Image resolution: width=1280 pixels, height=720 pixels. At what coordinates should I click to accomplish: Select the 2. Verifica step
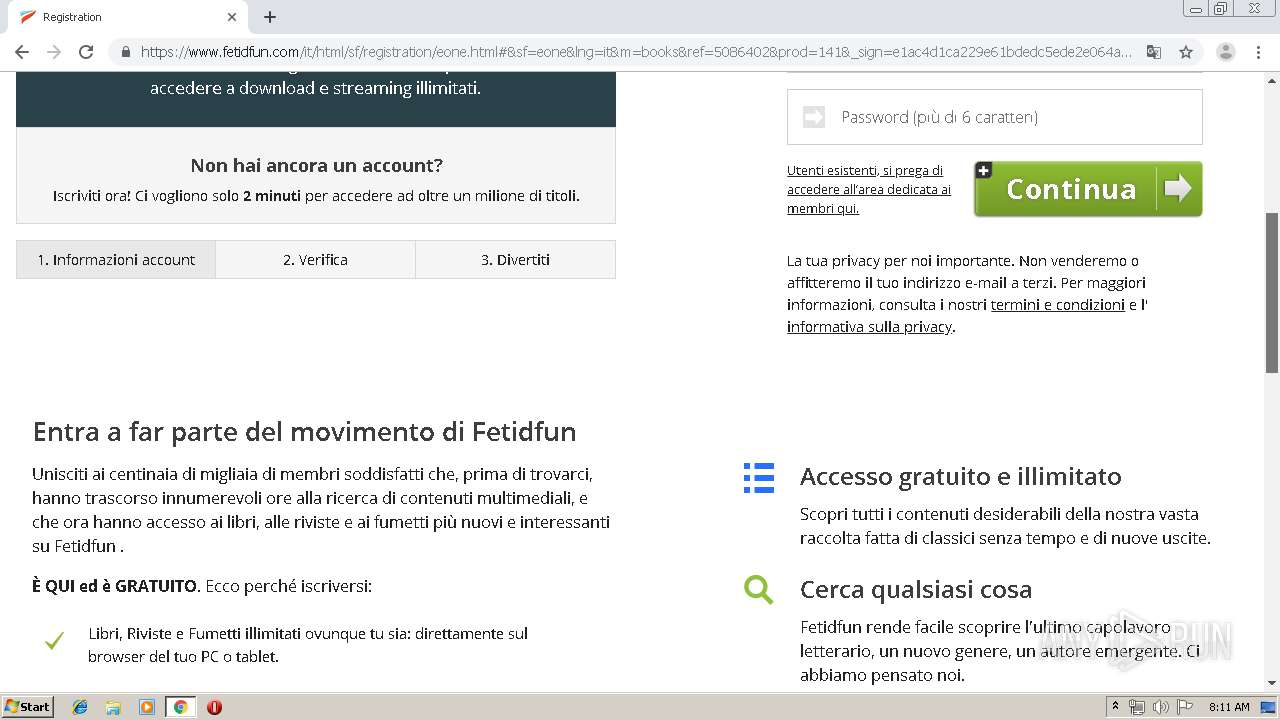(x=315, y=259)
